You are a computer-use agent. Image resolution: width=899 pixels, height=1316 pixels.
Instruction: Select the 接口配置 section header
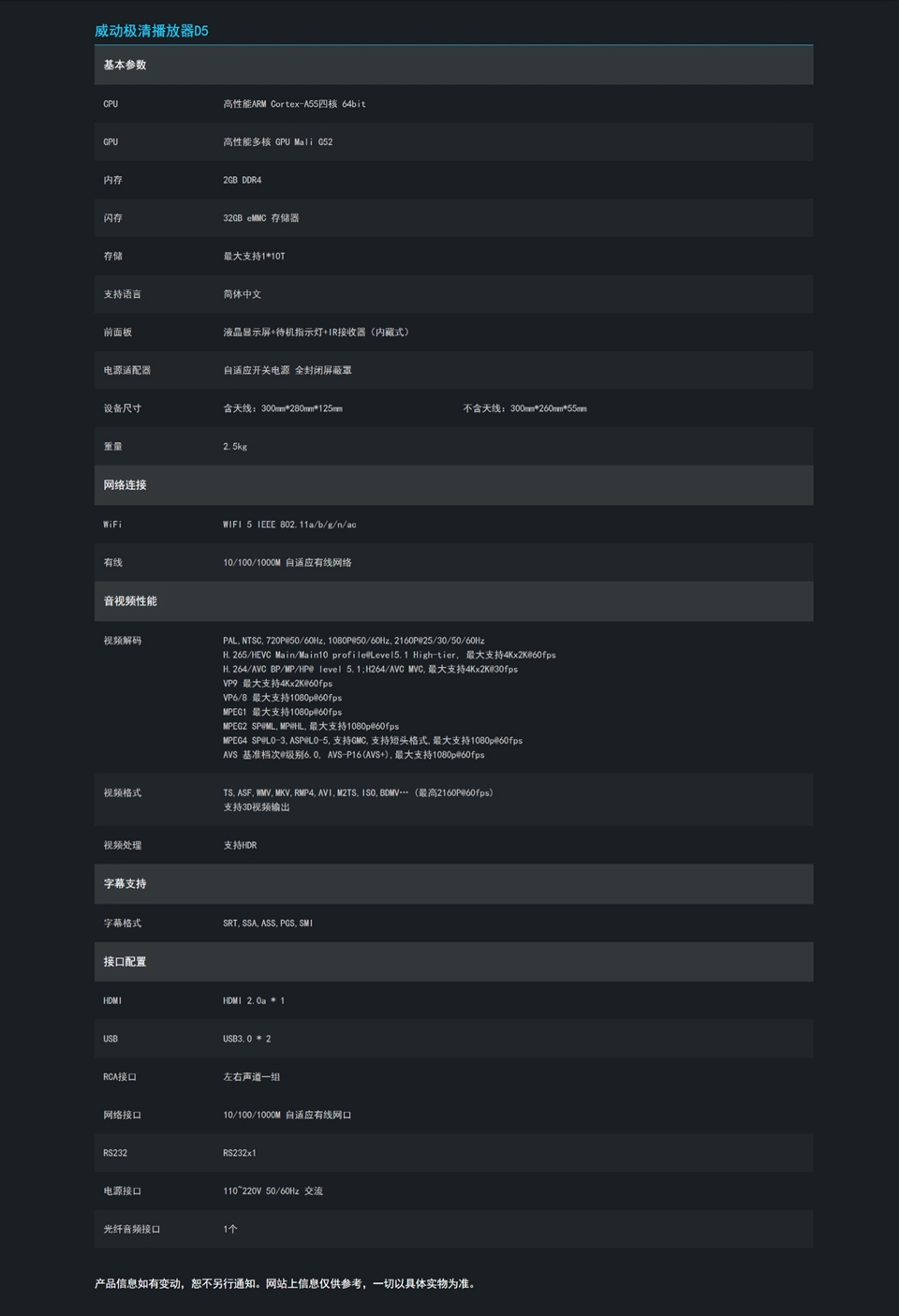coord(125,962)
